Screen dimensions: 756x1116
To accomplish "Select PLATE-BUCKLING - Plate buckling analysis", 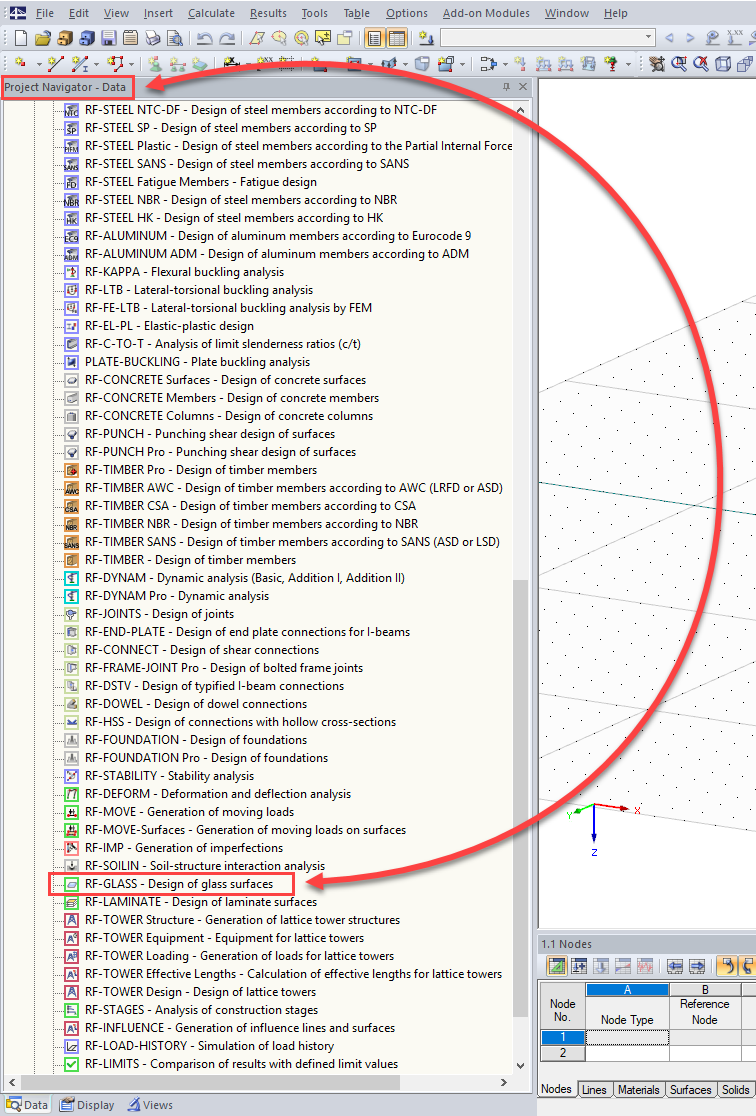I will point(197,362).
